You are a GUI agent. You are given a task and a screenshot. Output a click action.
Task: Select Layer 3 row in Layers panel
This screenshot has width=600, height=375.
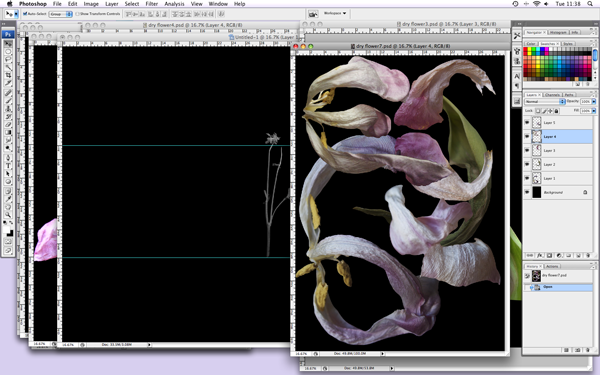tap(558, 150)
